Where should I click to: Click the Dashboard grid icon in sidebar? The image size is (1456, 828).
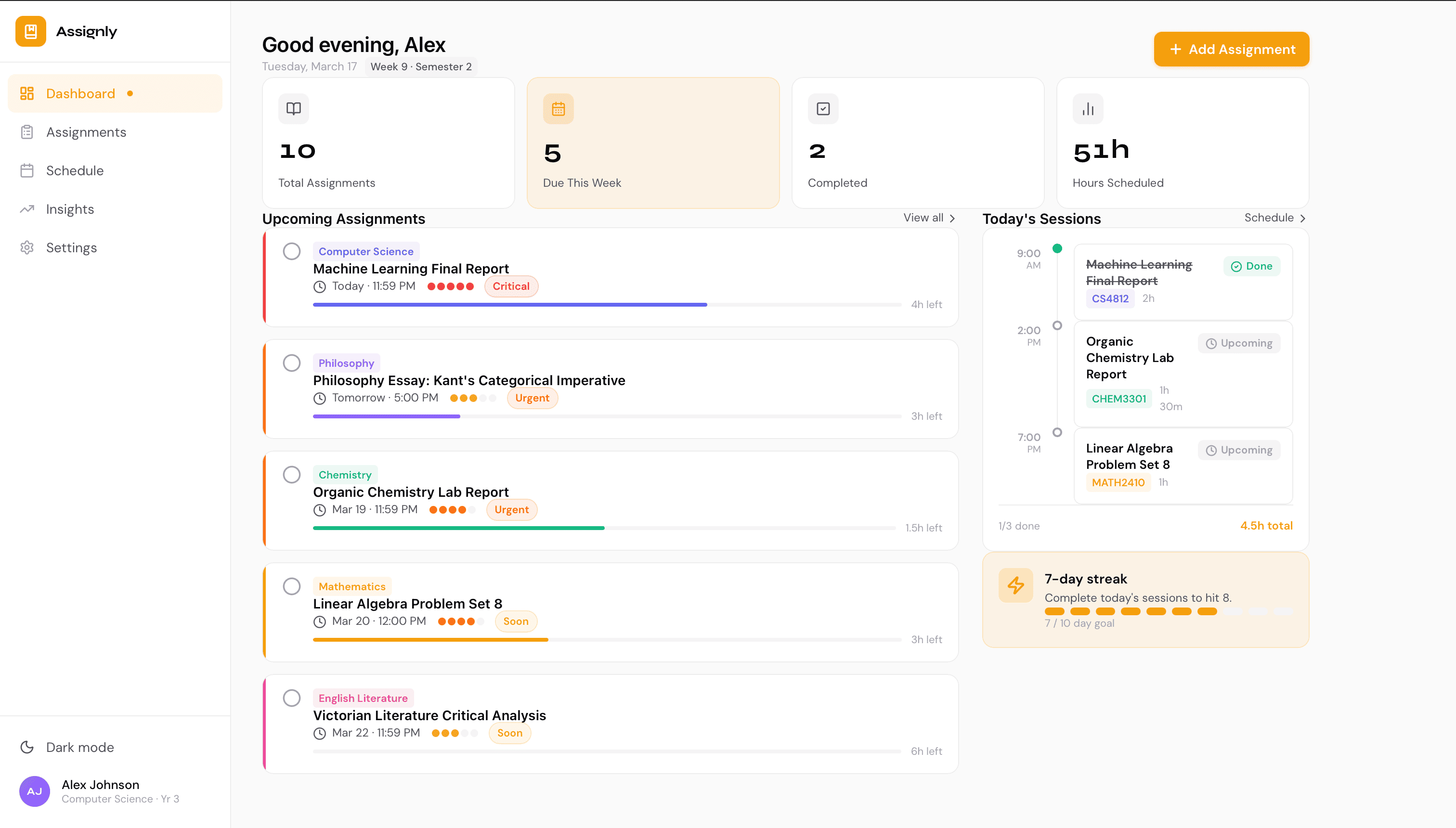(27, 93)
